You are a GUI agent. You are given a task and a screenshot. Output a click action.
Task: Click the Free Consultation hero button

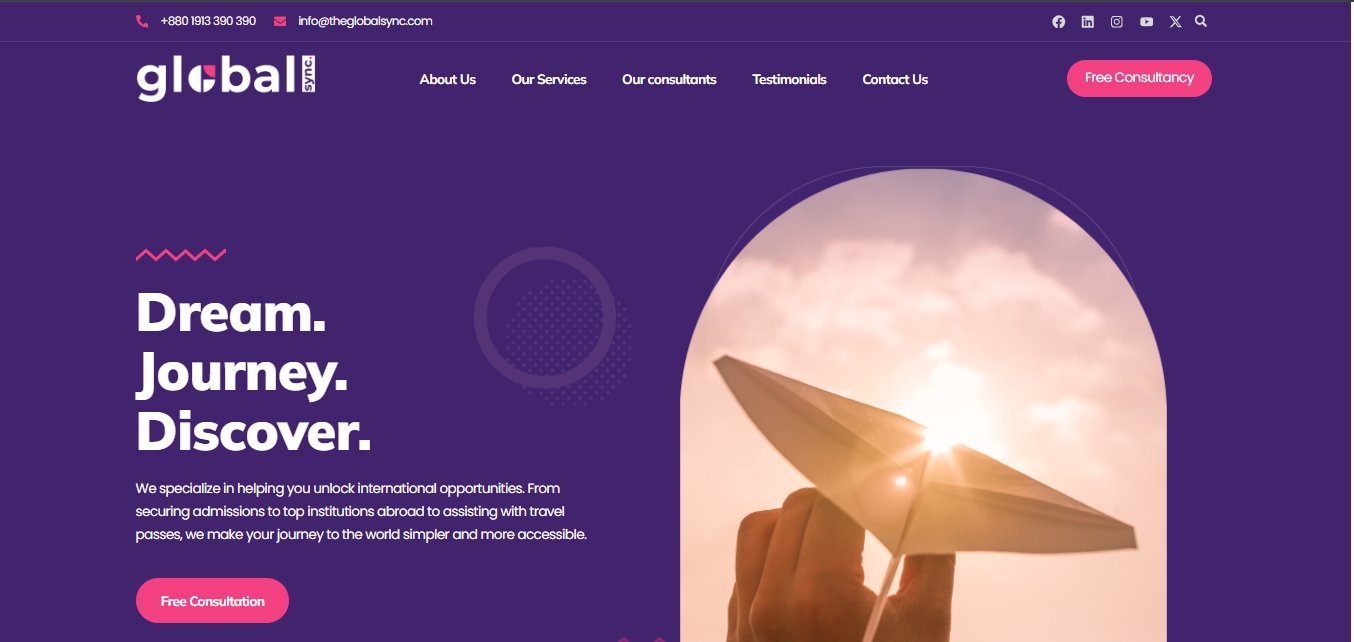pyautogui.click(x=212, y=601)
